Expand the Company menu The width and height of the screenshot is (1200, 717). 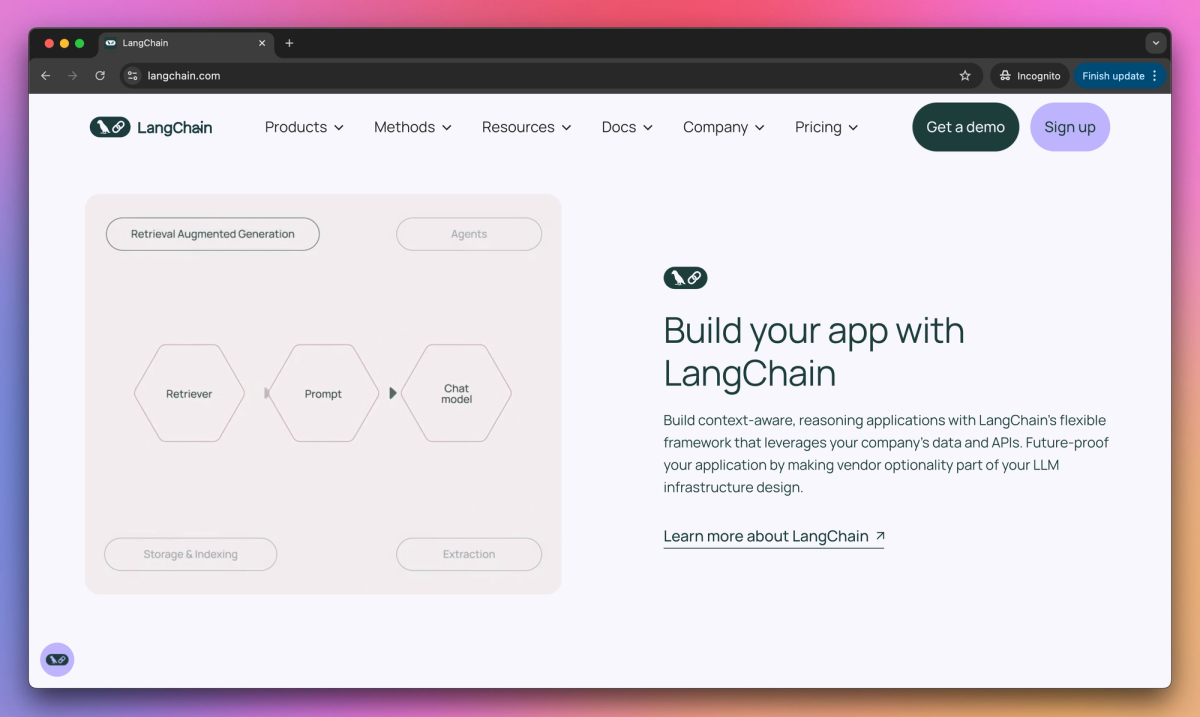tap(724, 127)
